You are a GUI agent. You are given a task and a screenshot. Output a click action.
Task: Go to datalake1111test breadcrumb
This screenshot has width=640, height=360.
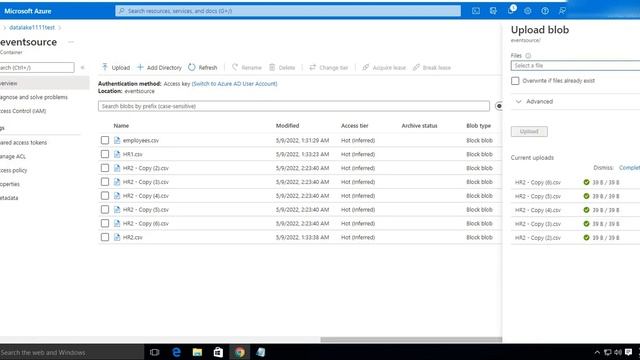(x=32, y=27)
